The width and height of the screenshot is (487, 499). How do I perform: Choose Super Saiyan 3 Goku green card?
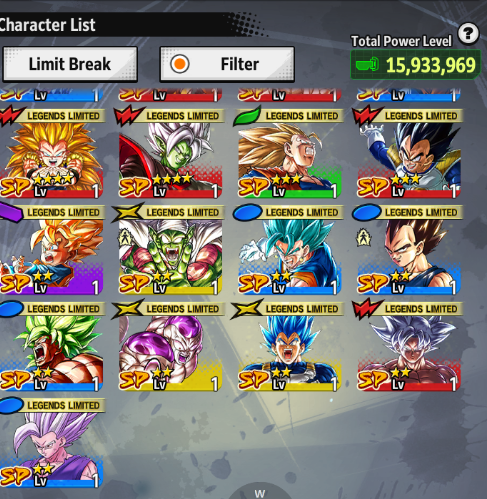pos(289,152)
